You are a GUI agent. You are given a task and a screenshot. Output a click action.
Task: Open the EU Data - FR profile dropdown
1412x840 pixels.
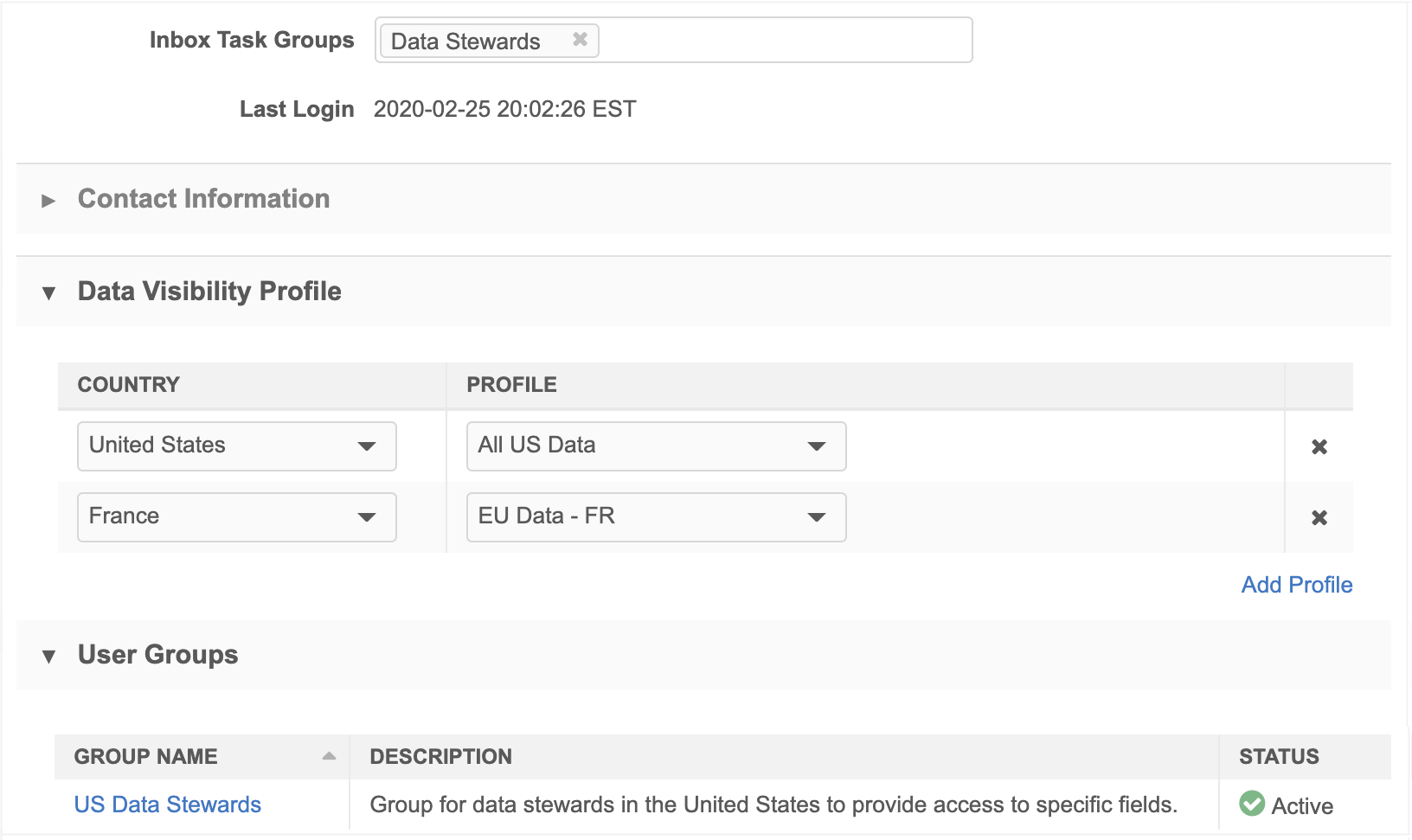656,517
